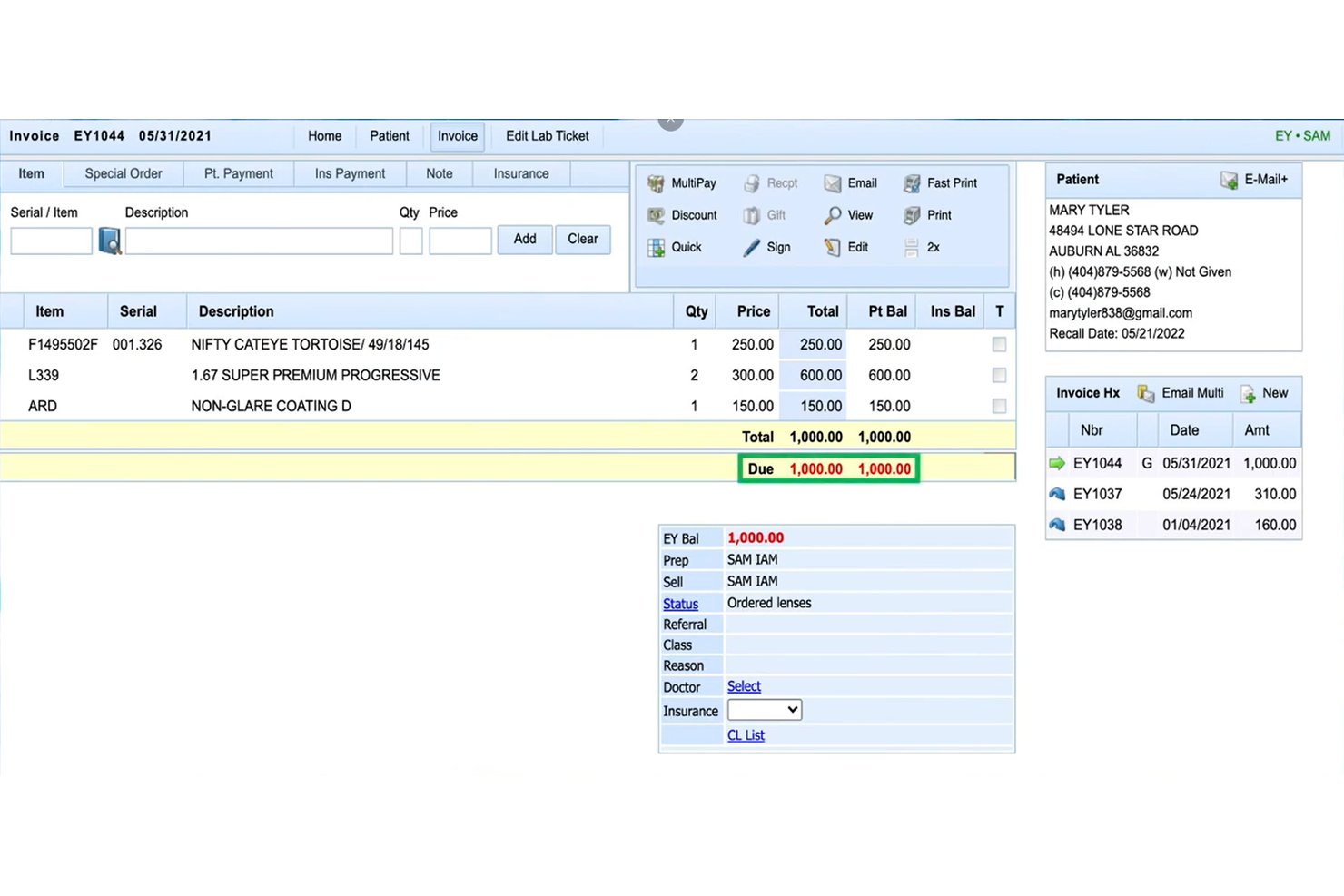Screen dimensions: 1344x896
Task: Open invoice icon beside EY1038
Action: (x=1057, y=525)
